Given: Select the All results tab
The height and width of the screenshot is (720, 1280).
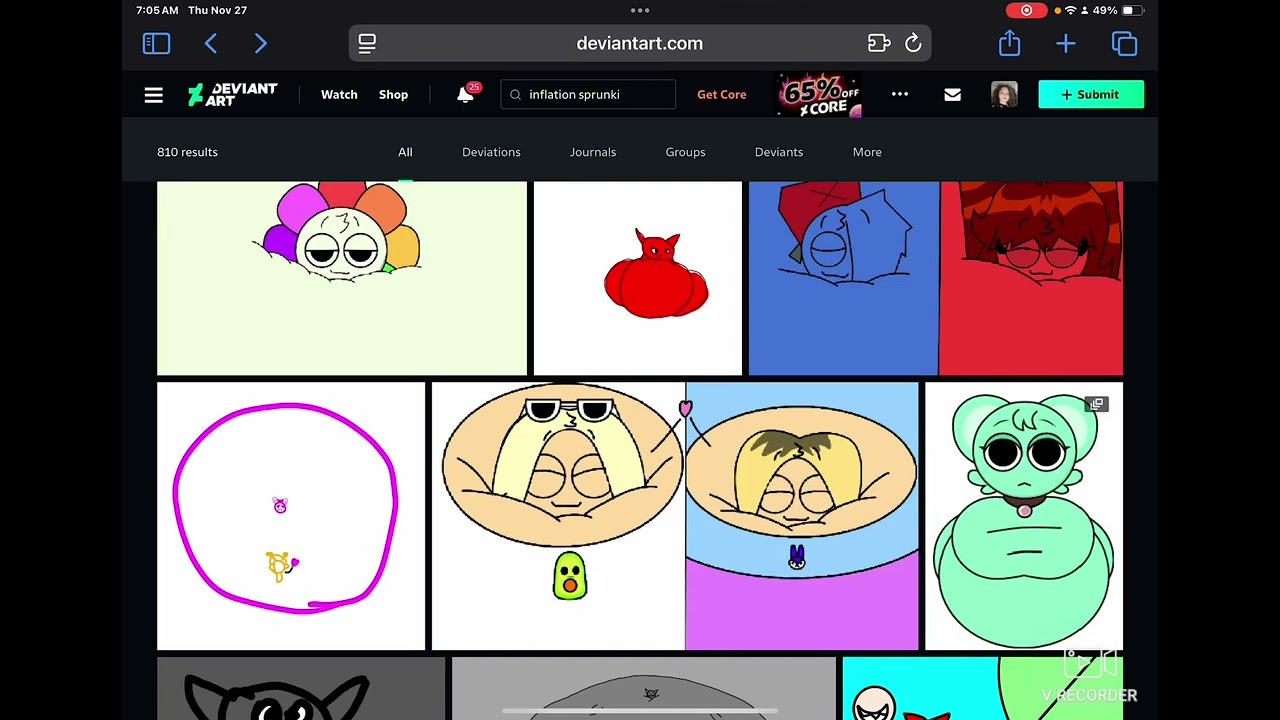Looking at the screenshot, I should click(405, 152).
